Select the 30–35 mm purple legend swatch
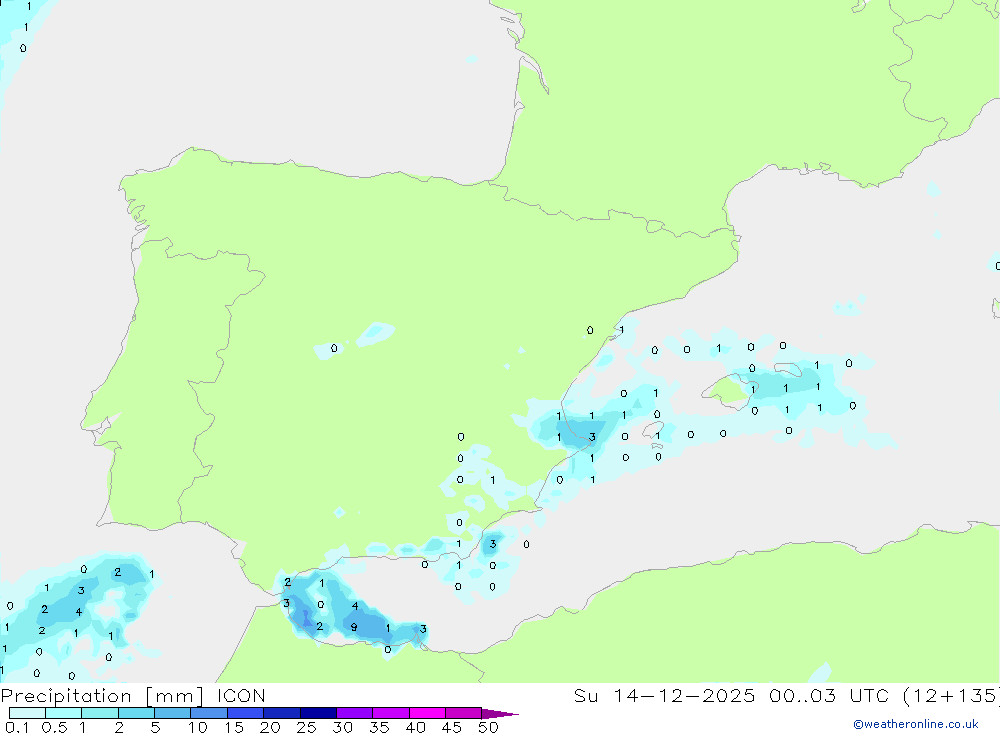Viewport: 1000px width, 733px height. click(354, 713)
